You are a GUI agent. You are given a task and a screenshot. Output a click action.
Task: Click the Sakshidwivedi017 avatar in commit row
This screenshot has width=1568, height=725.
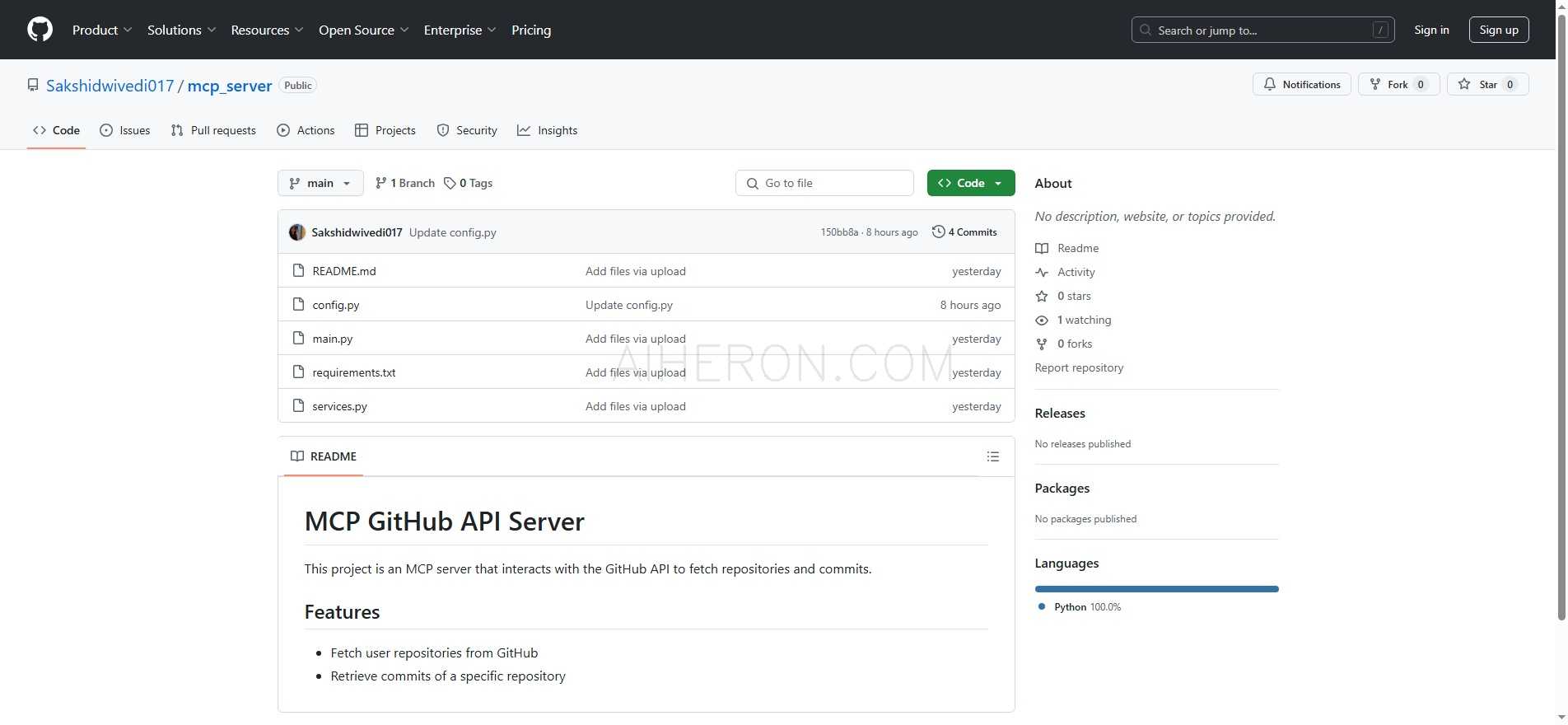click(297, 232)
